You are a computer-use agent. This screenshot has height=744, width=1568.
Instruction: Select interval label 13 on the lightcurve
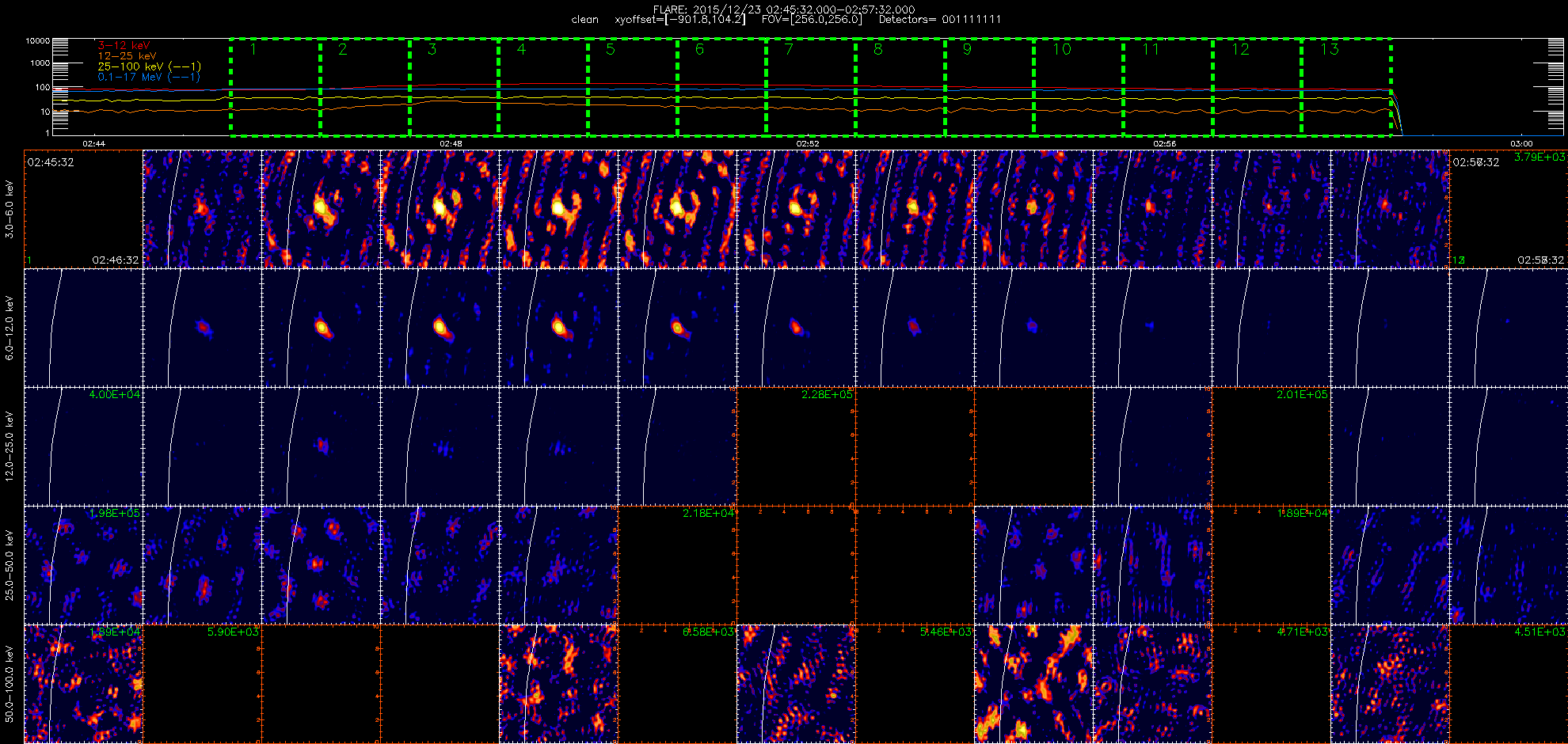(1329, 50)
